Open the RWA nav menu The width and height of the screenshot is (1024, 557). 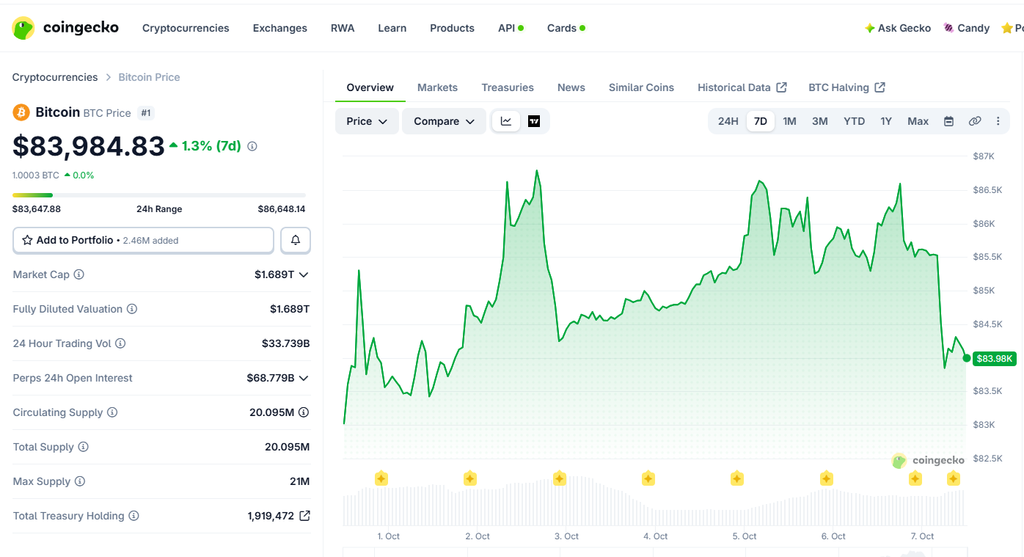coord(342,28)
